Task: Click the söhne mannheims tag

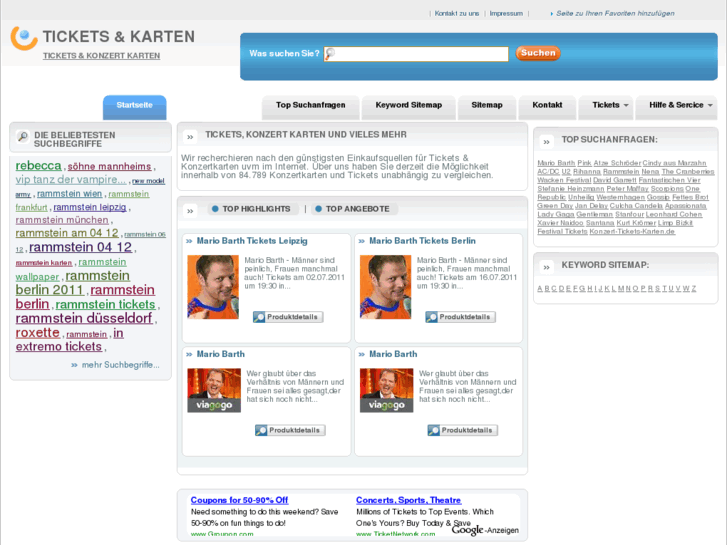Action: point(109,167)
